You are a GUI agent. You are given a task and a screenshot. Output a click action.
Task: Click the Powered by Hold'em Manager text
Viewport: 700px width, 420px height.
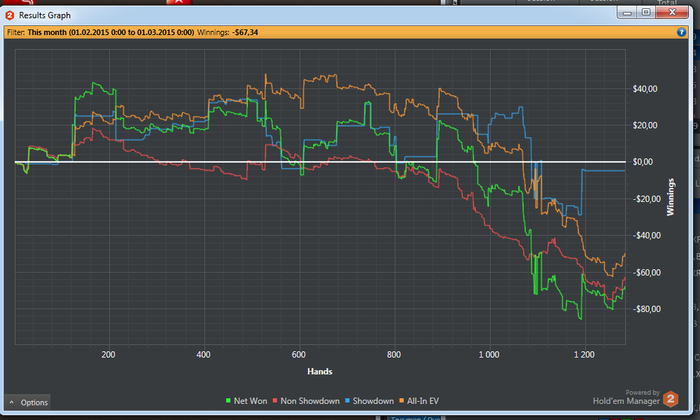point(626,397)
